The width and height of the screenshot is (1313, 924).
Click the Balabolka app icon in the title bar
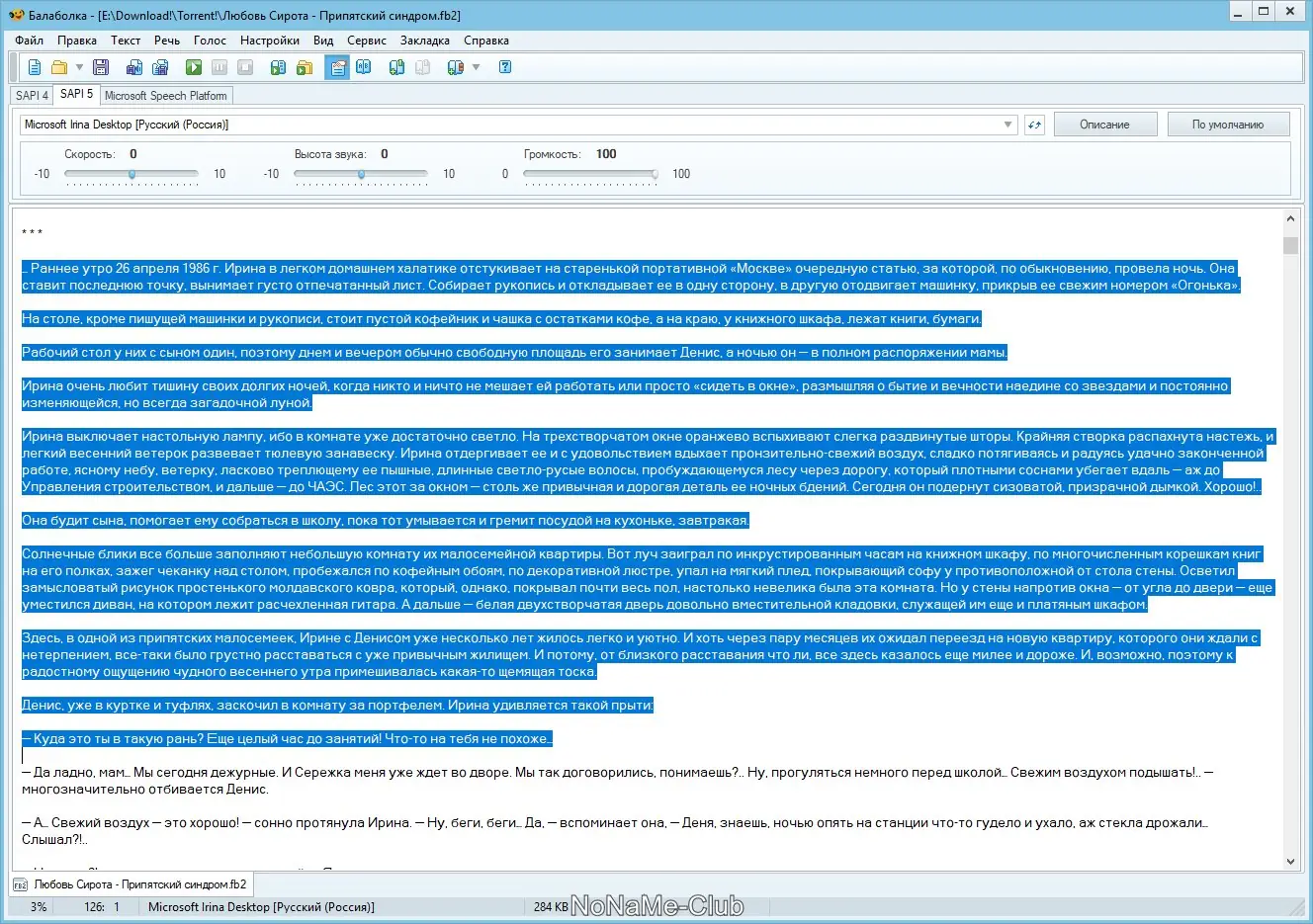tap(16, 15)
